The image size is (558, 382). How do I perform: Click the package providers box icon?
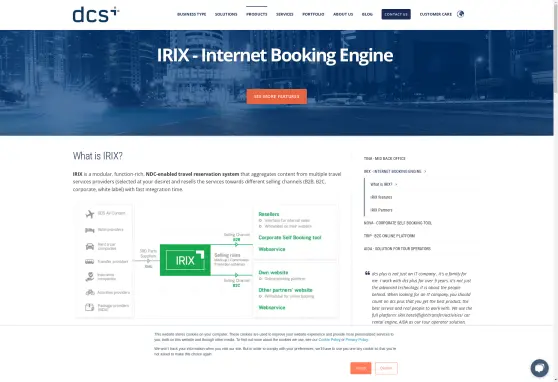pos(90,307)
